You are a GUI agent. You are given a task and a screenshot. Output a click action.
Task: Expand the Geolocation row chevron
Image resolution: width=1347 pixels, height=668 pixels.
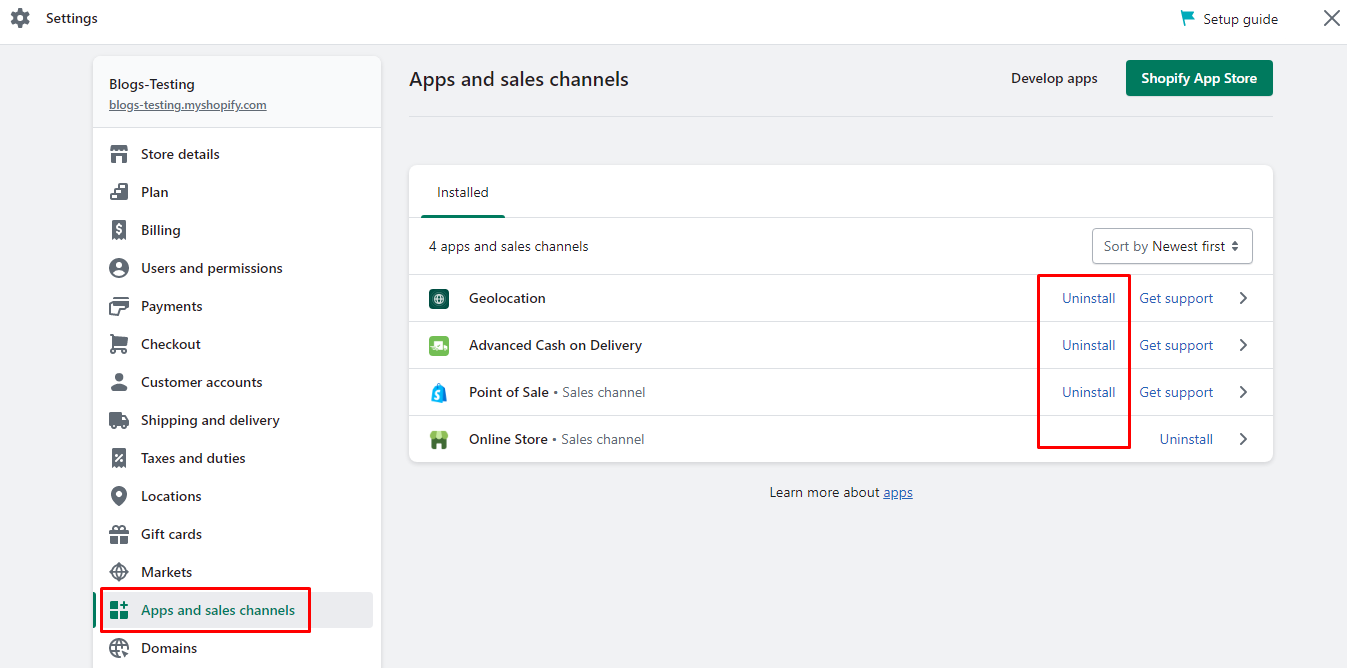coord(1243,298)
